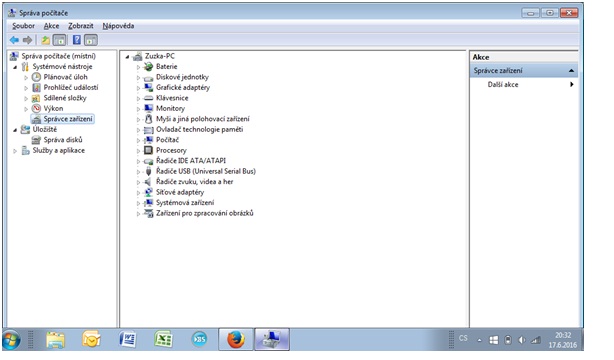Open the Help toolbar icon
The height and width of the screenshot is (360, 614).
(x=77, y=40)
